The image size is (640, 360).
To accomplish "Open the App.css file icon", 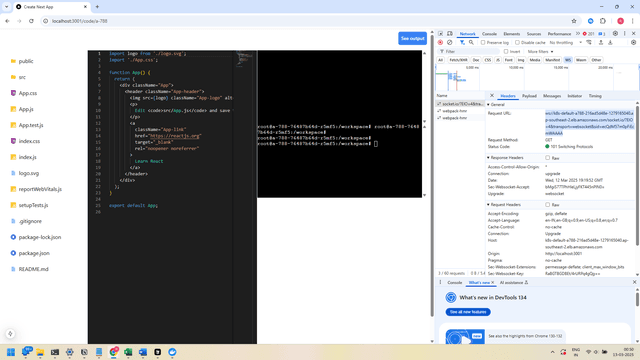I will tap(13, 93).
